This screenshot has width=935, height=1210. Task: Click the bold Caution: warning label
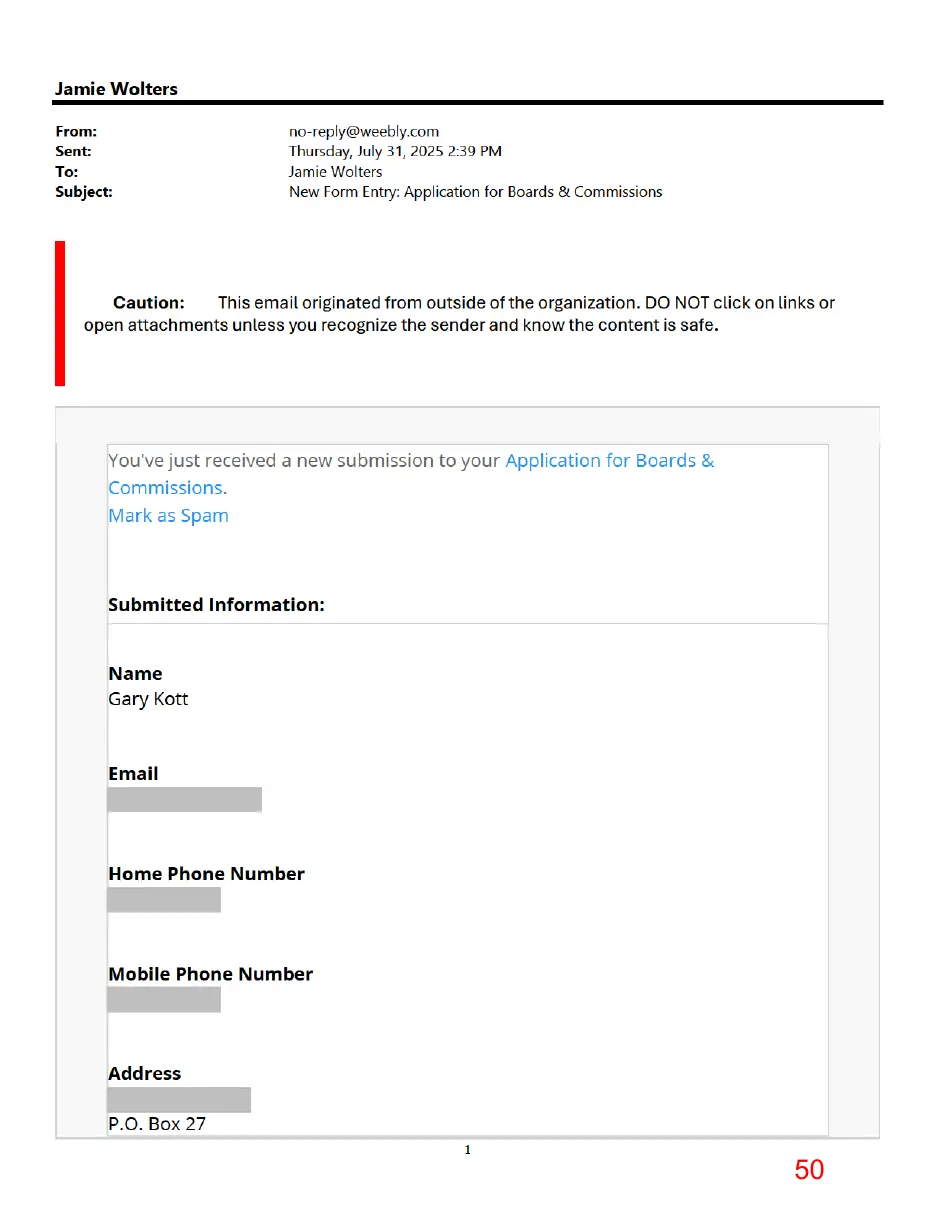(149, 303)
